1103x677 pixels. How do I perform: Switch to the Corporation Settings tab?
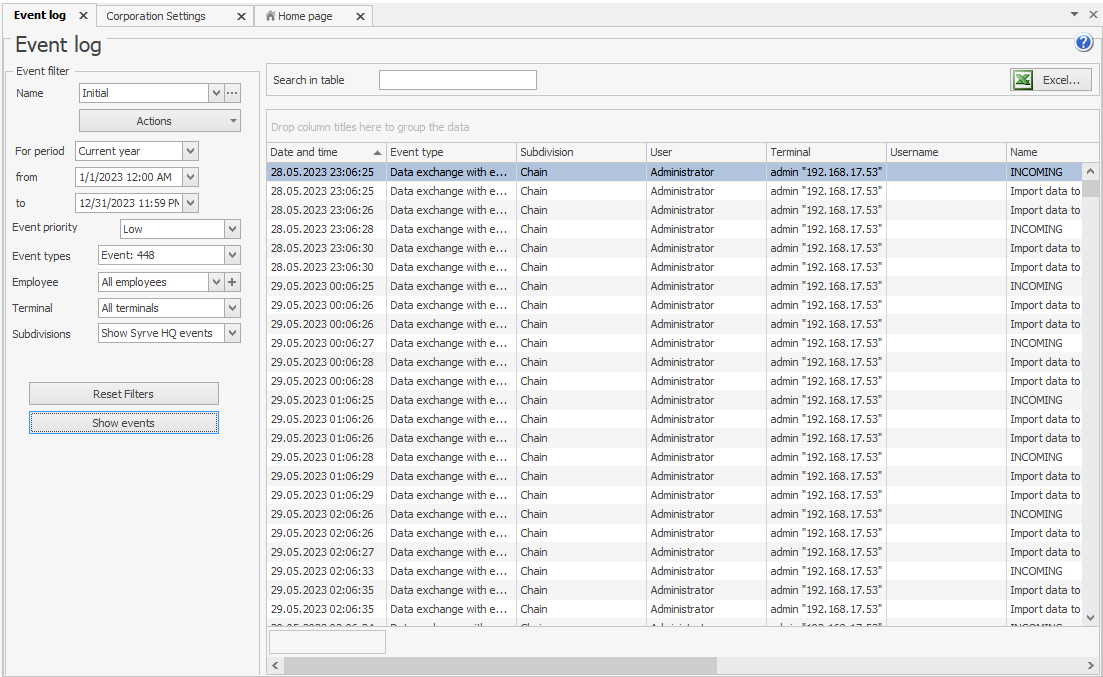pos(156,16)
